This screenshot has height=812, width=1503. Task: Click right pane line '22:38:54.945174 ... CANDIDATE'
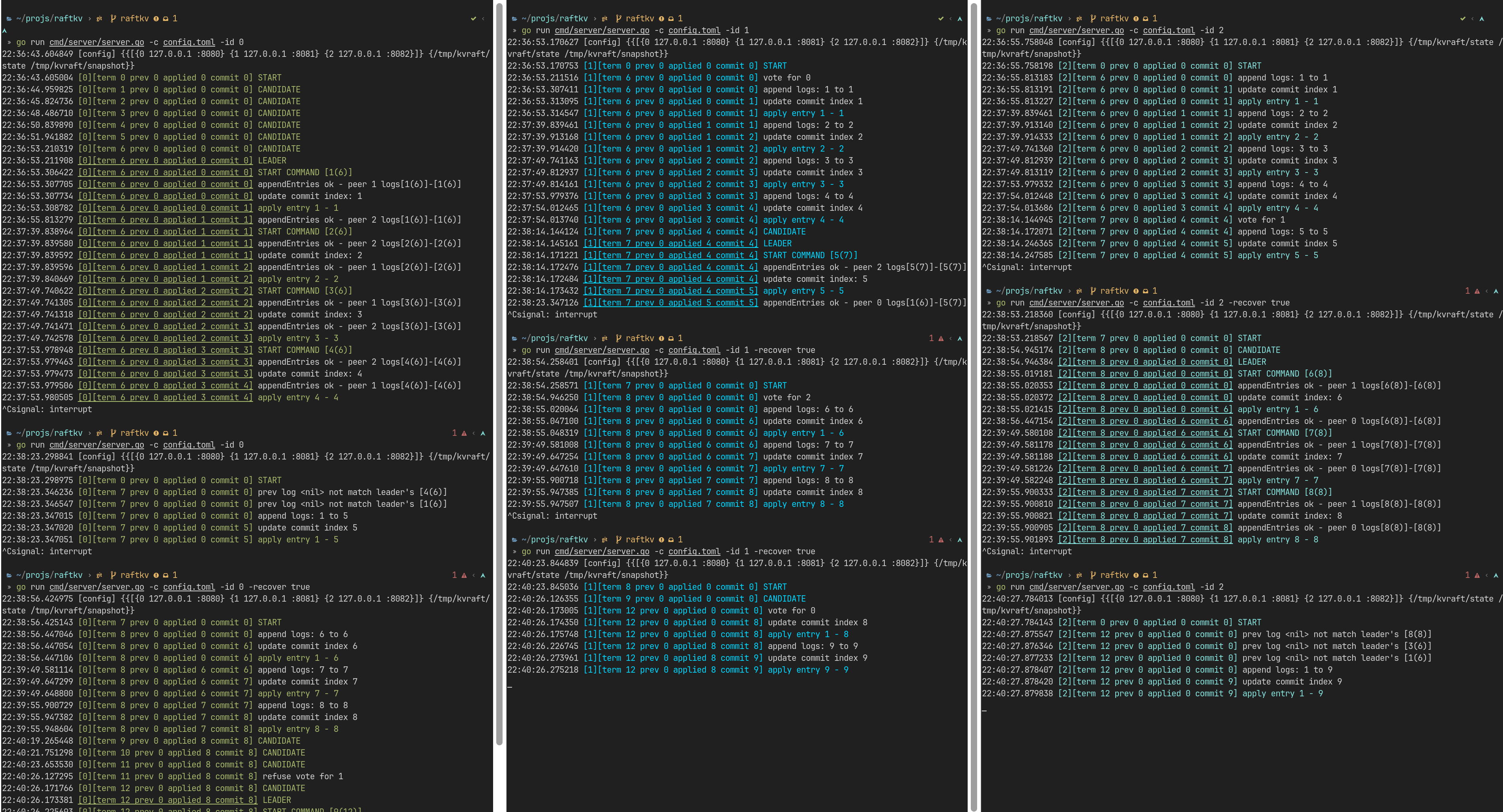tap(1131, 351)
